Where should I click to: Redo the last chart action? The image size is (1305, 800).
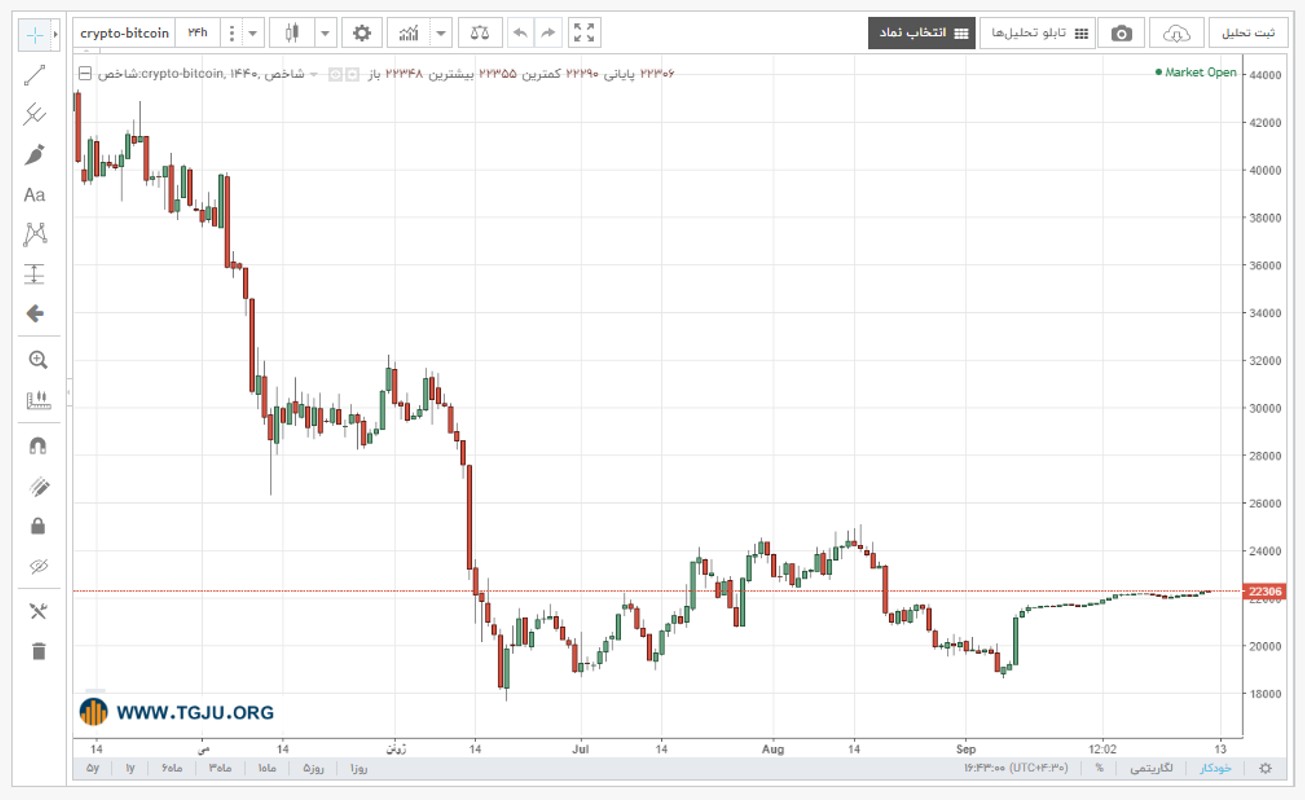pyautogui.click(x=548, y=33)
